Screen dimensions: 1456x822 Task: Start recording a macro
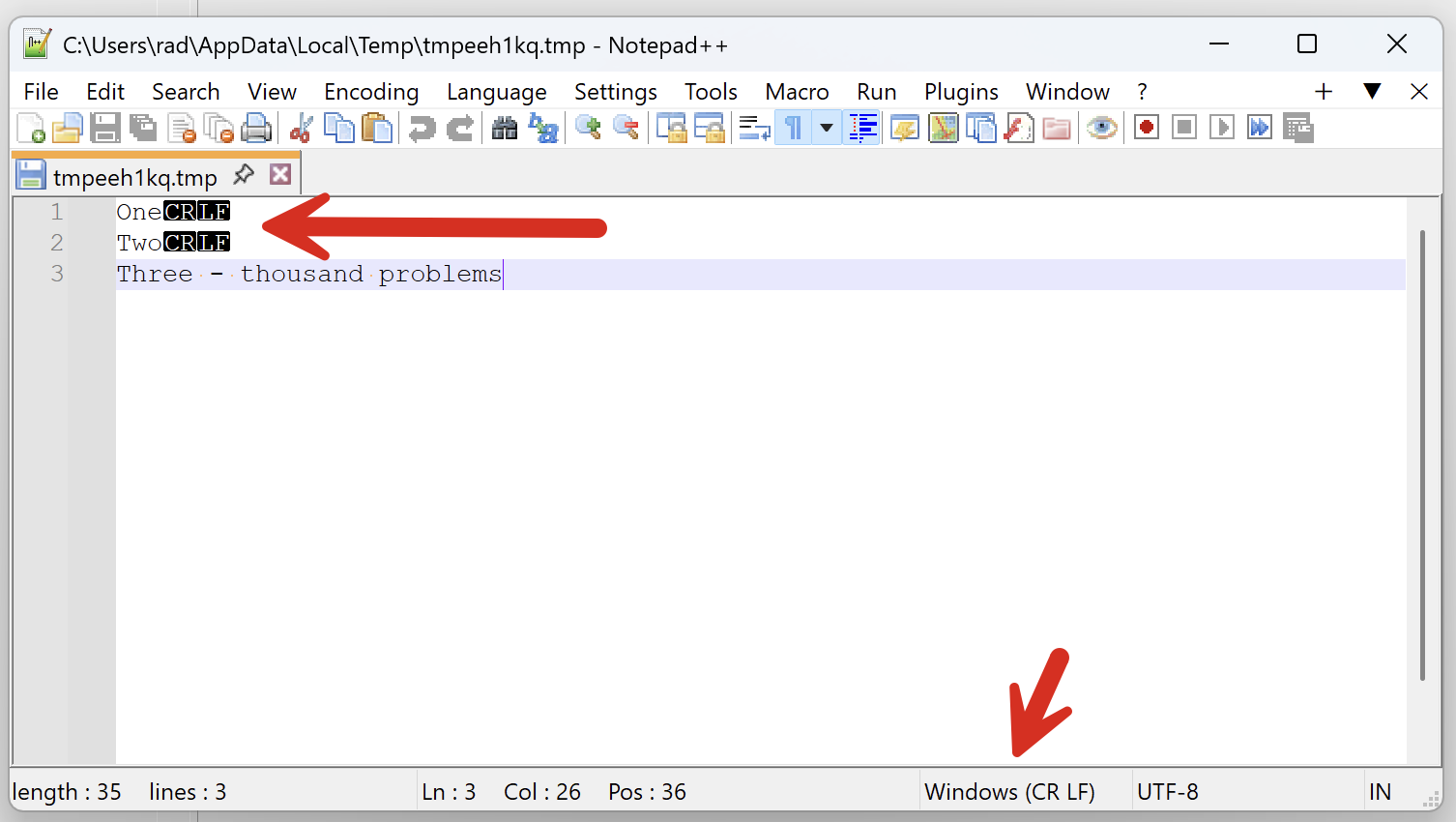1146,127
